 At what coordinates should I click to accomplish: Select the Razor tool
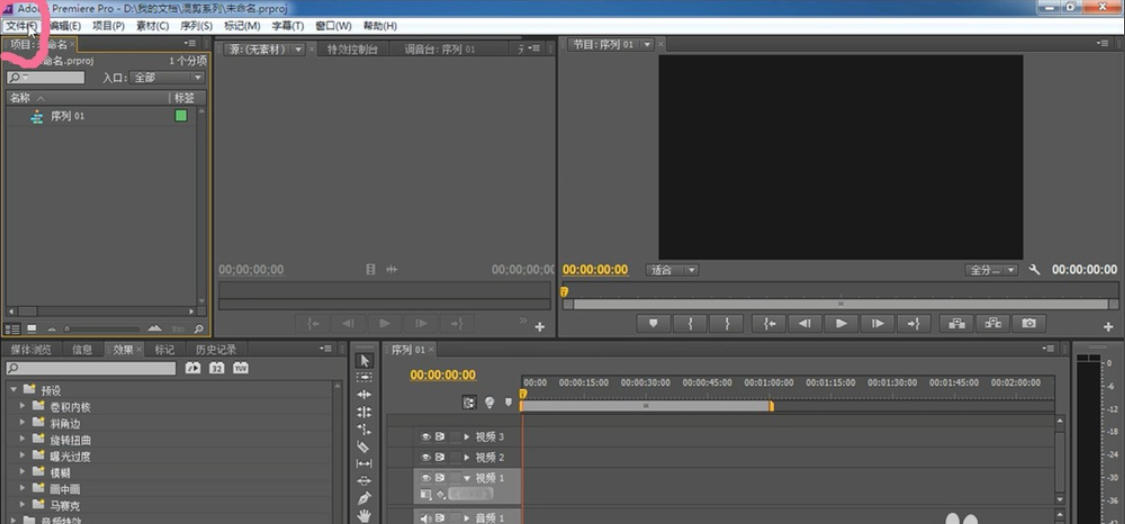[364, 446]
